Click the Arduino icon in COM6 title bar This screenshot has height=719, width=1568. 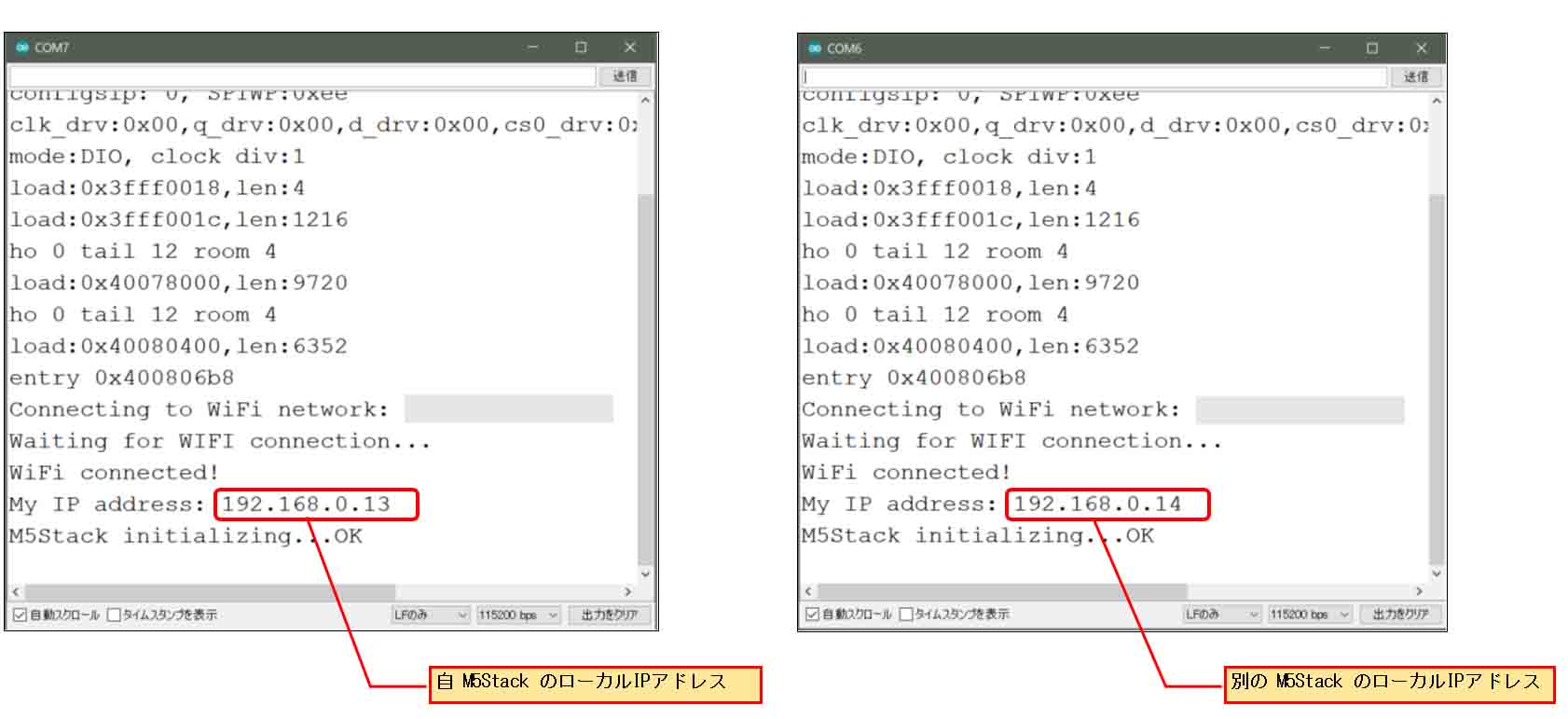[815, 48]
